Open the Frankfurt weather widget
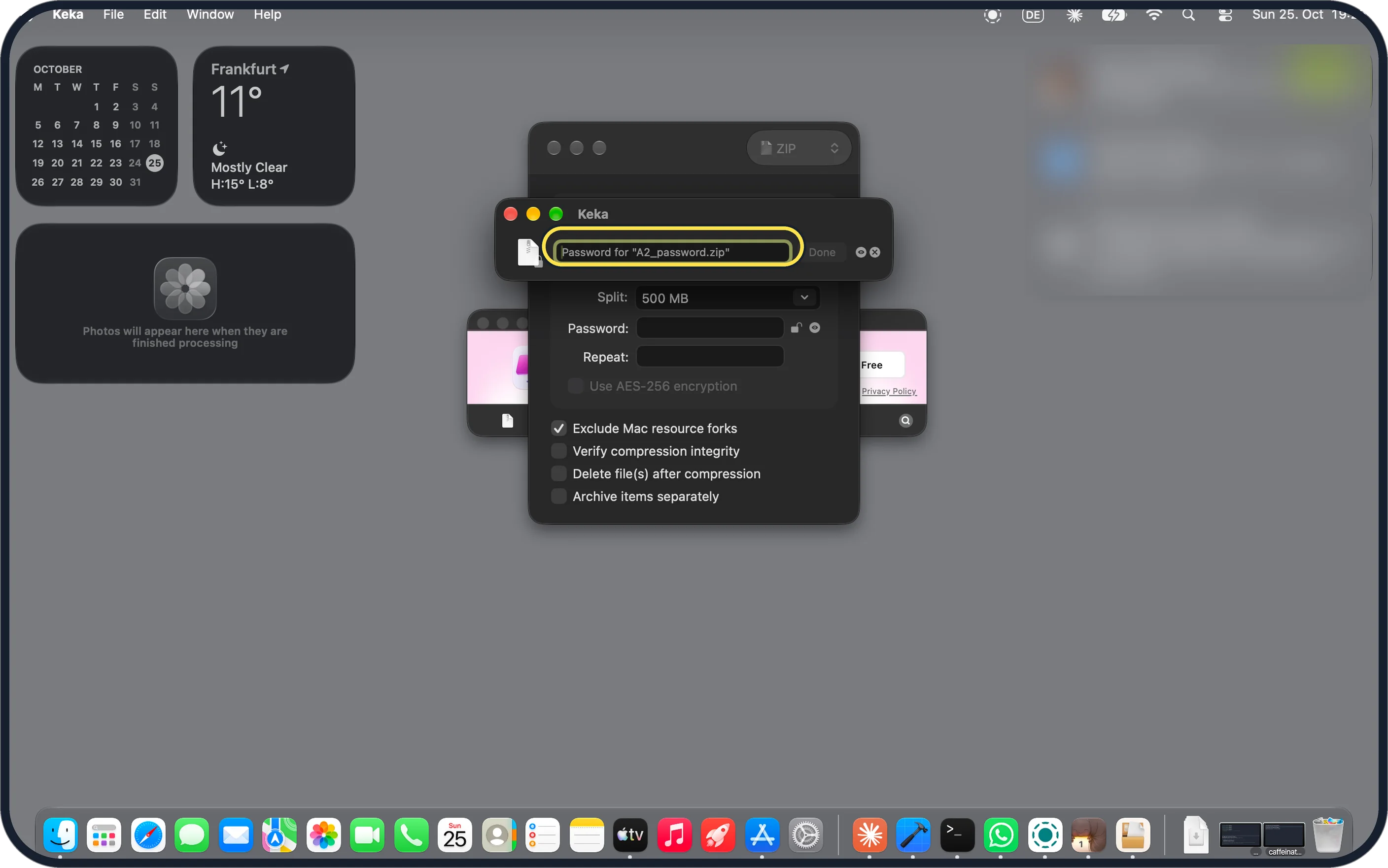 274,126
